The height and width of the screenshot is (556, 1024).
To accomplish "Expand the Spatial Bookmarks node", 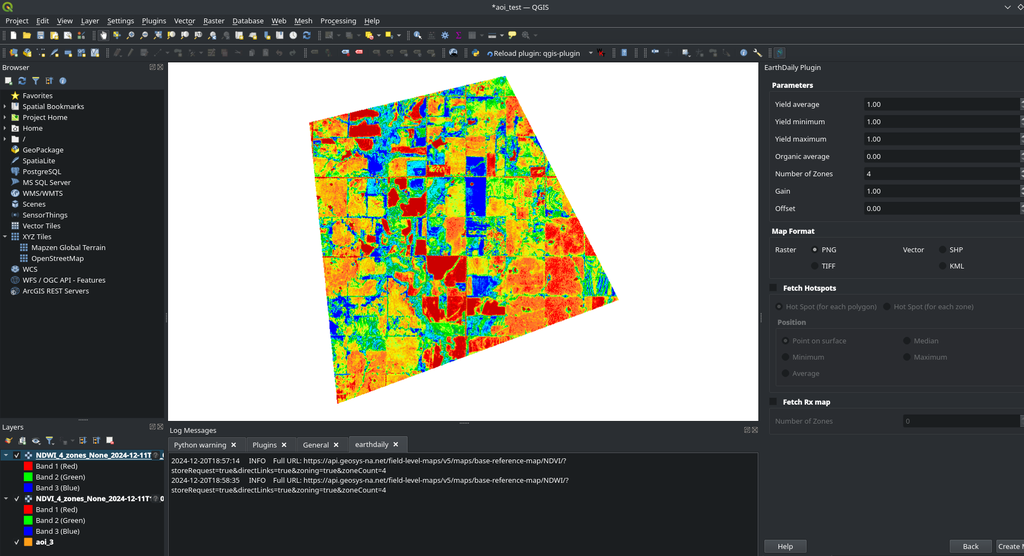I will coord(5,106).
